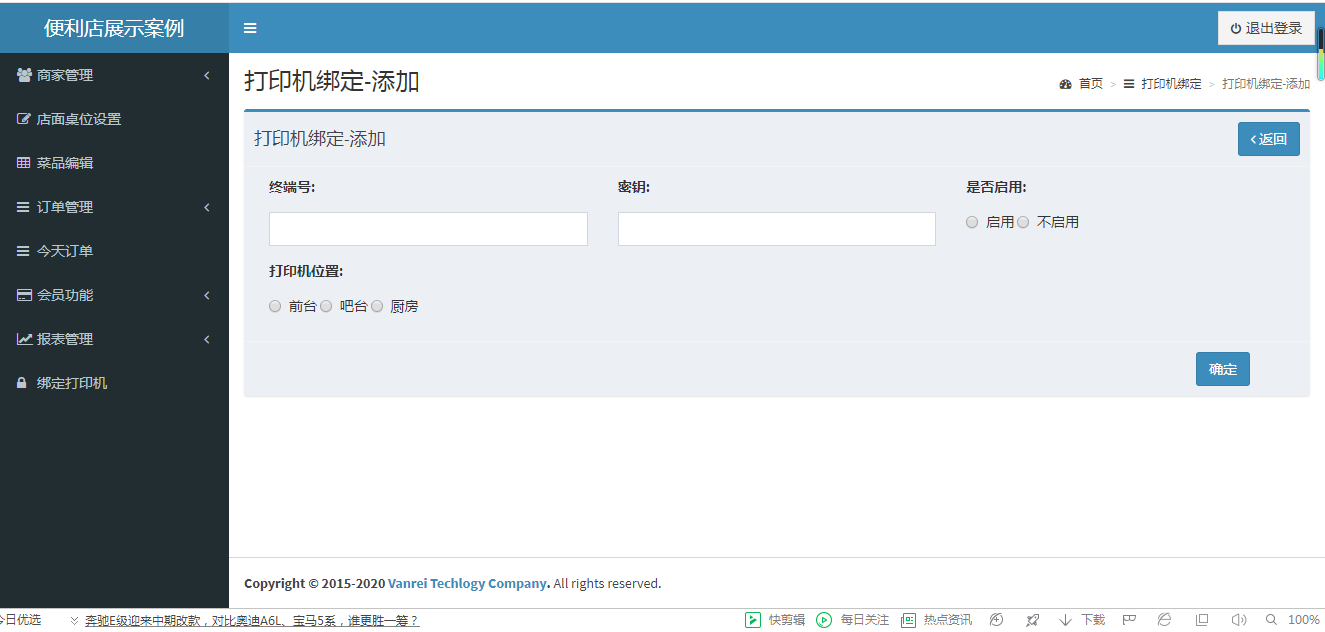Viewport: 1325px width, 632px height.
Task: Click the rocket icon in status bar
Action: (x=1033, y=620)
